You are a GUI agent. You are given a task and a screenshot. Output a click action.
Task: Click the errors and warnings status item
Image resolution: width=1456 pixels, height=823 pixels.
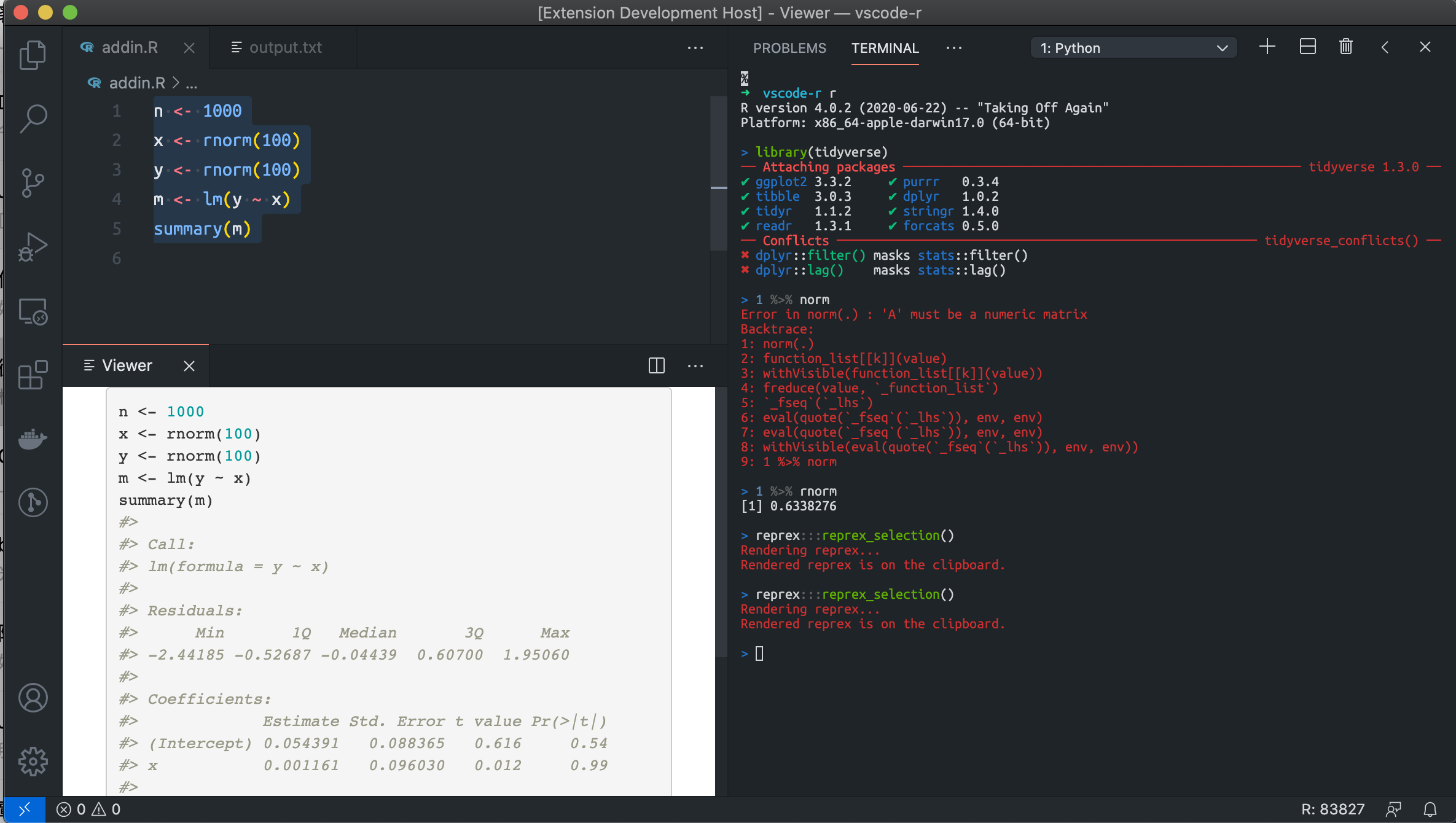[88, 809]
